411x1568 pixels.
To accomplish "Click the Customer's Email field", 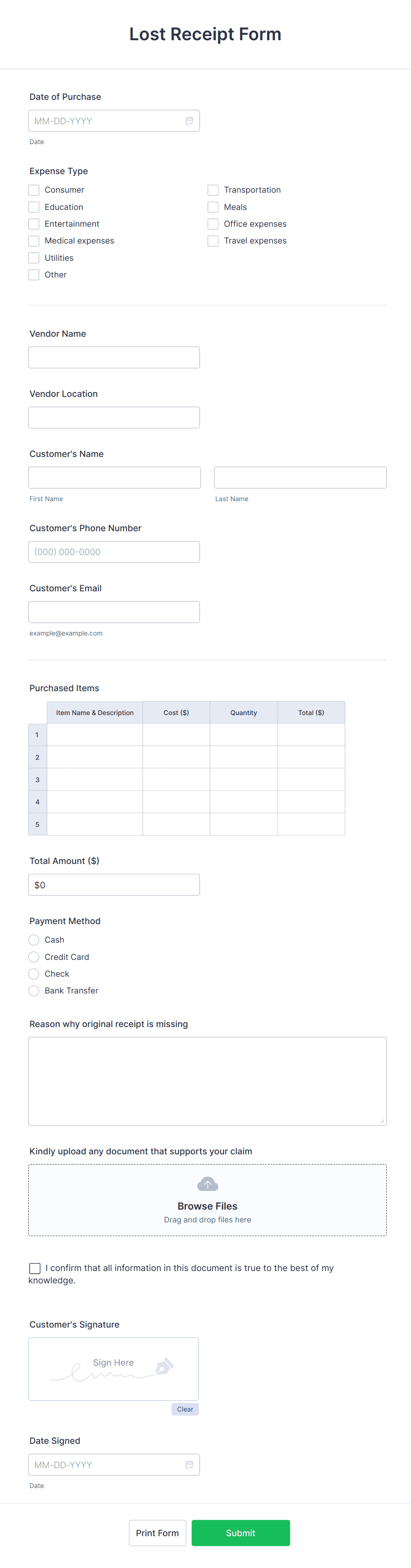I will [x=114, y=612].
